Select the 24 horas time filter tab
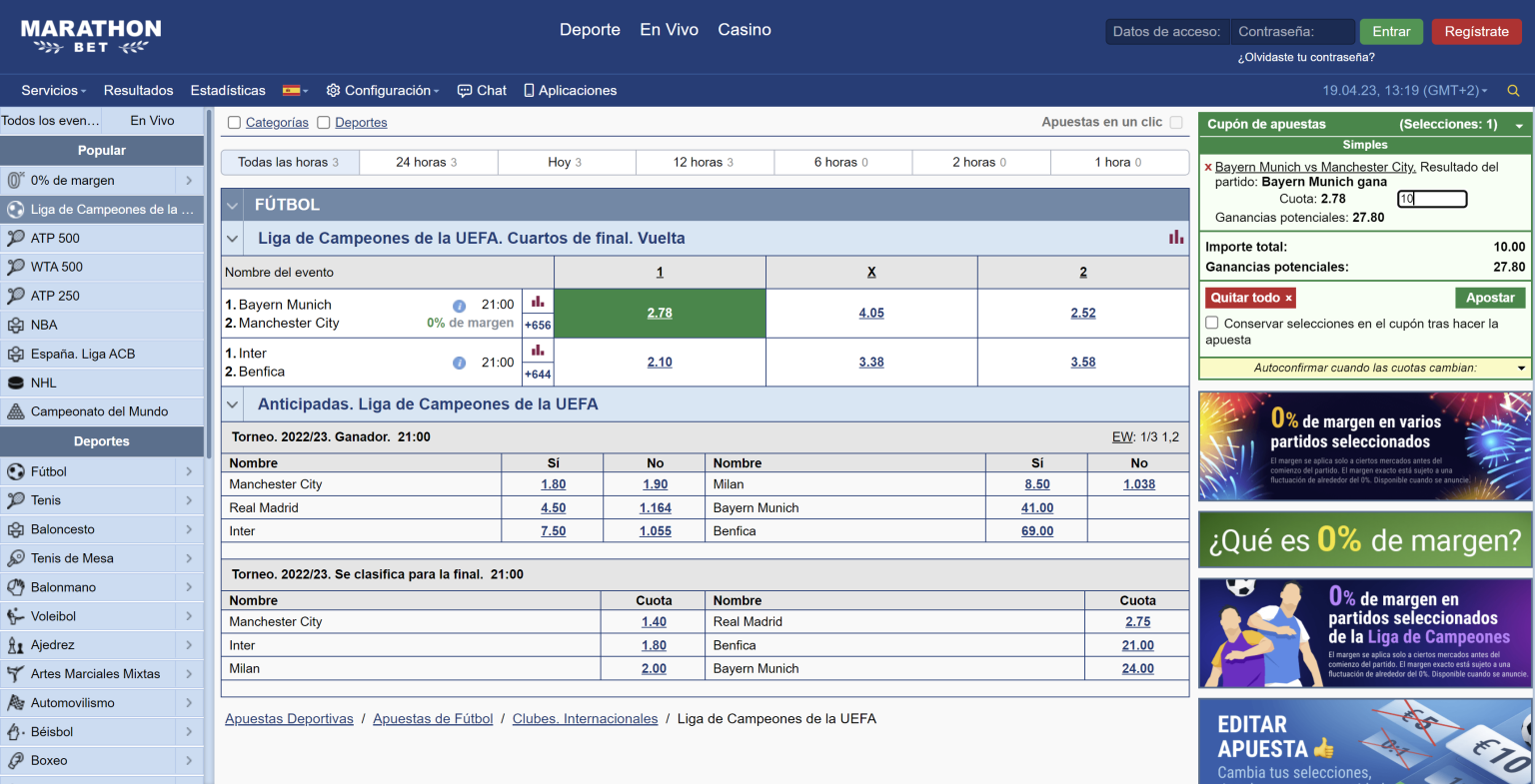 (428, 162)
